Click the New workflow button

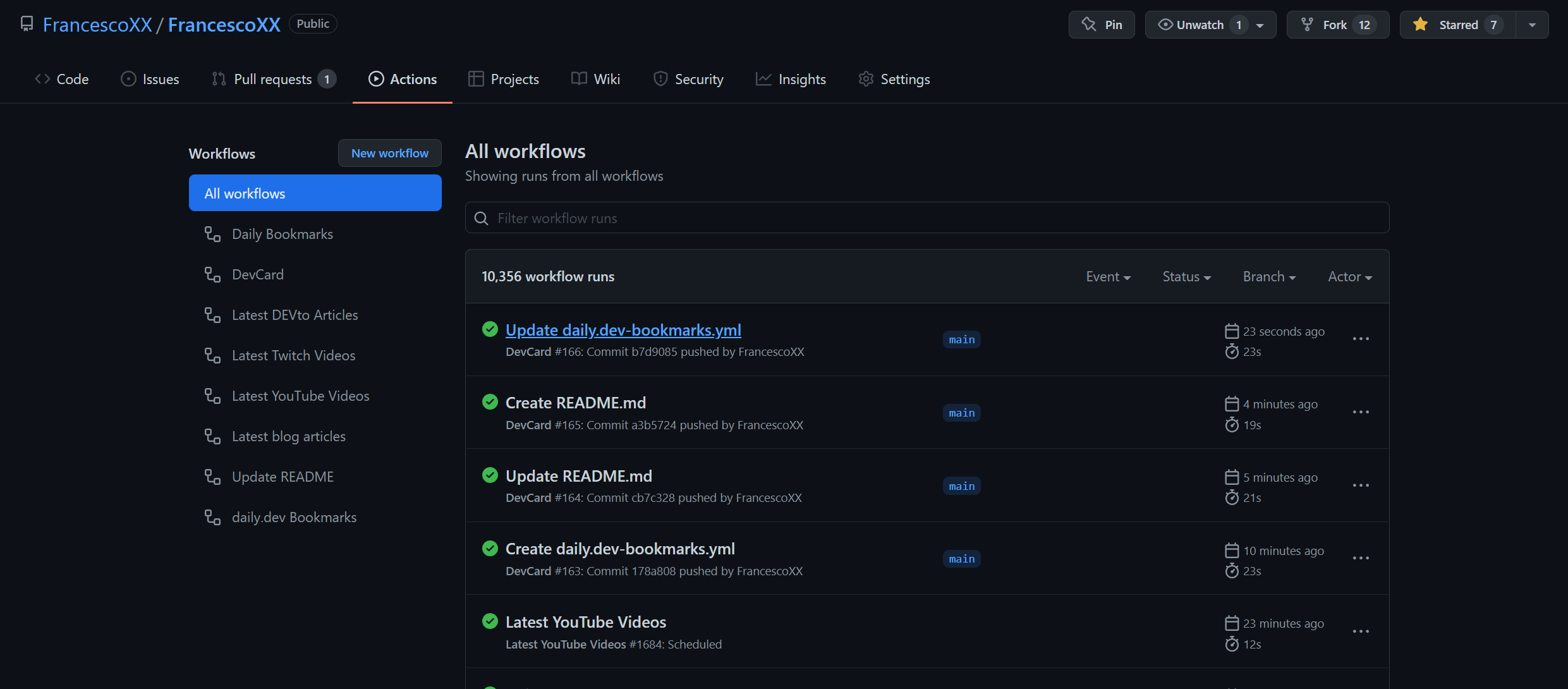pos(390,153)
